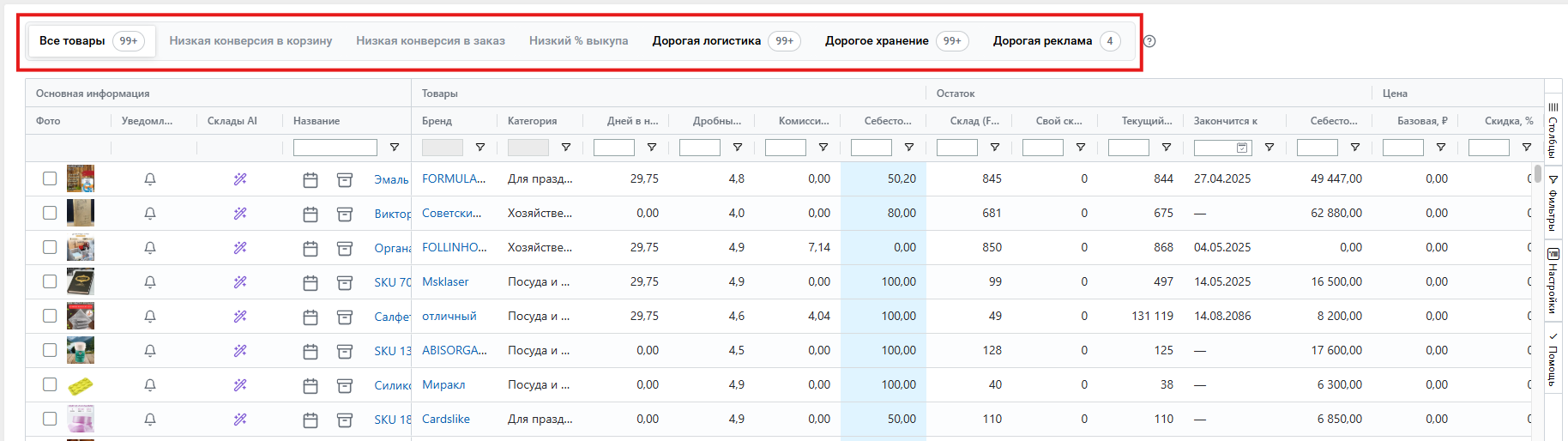This screenshot has width=1568, height=441.
Task: Open Warehouses AI wand for Msklaser row
Action: (240, 282)
